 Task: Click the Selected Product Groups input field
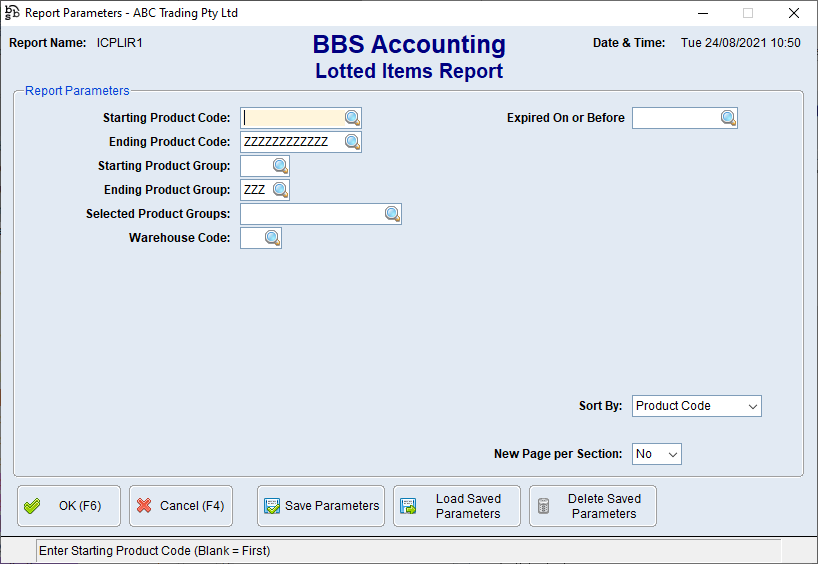tap(311, 214)
